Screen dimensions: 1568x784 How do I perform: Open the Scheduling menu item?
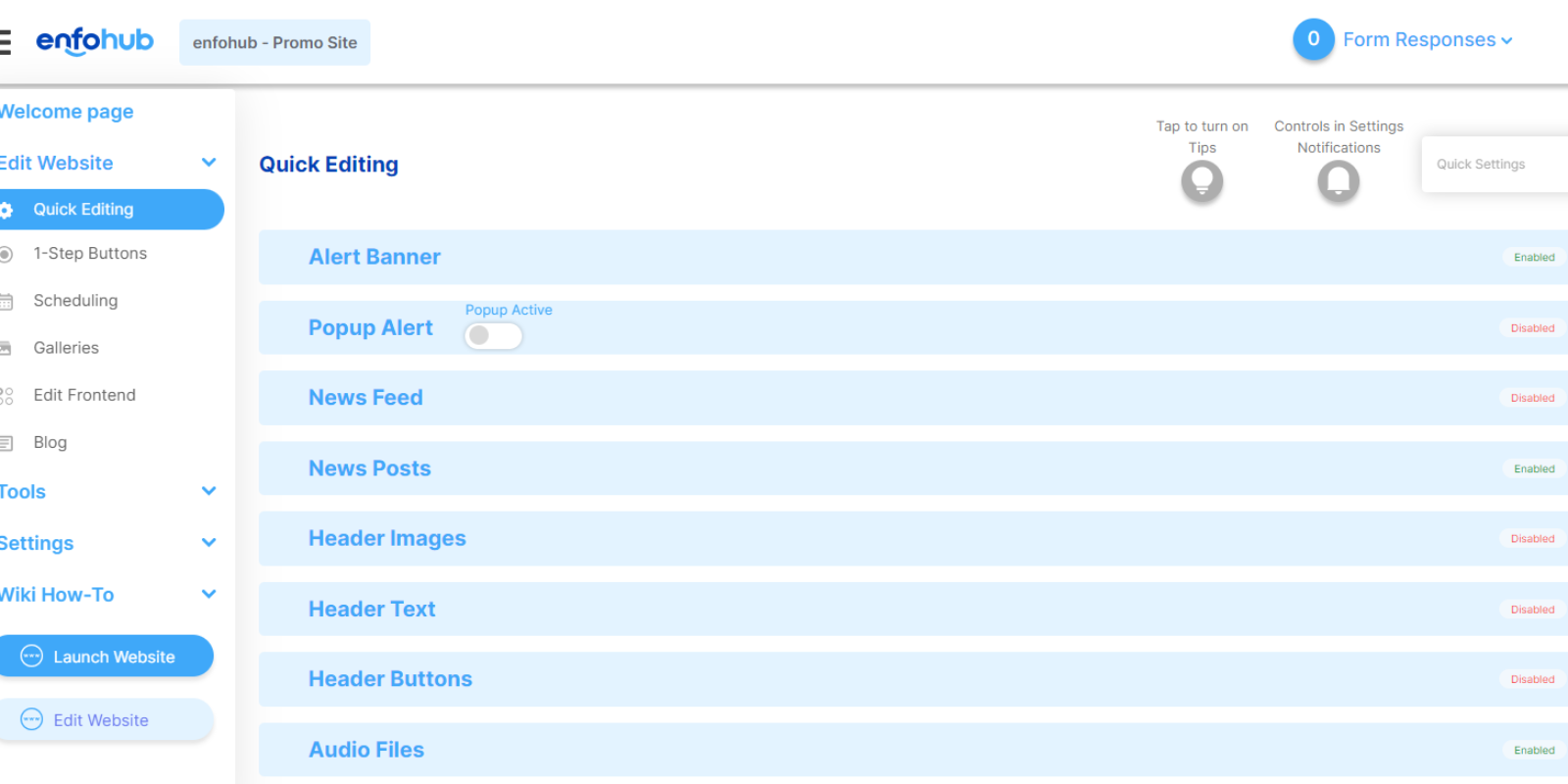75,301
